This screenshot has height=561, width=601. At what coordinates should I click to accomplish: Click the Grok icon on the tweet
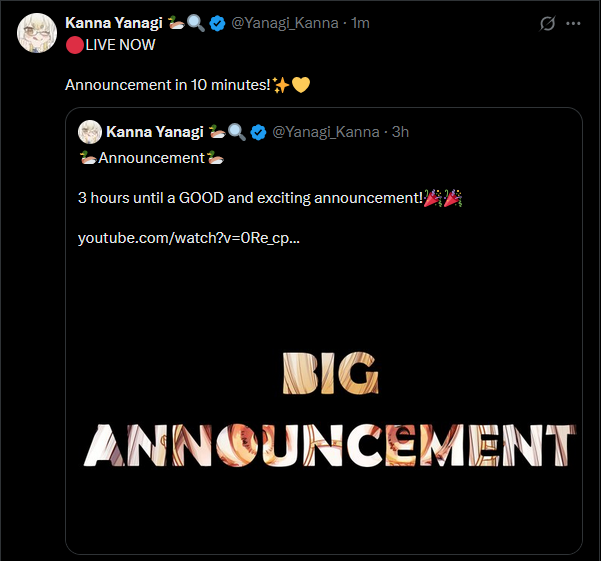coord(546,23)
